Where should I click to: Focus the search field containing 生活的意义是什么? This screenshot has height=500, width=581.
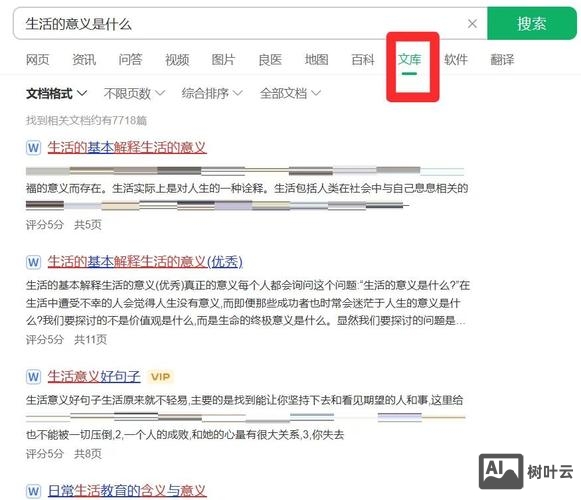coord(250,23)
